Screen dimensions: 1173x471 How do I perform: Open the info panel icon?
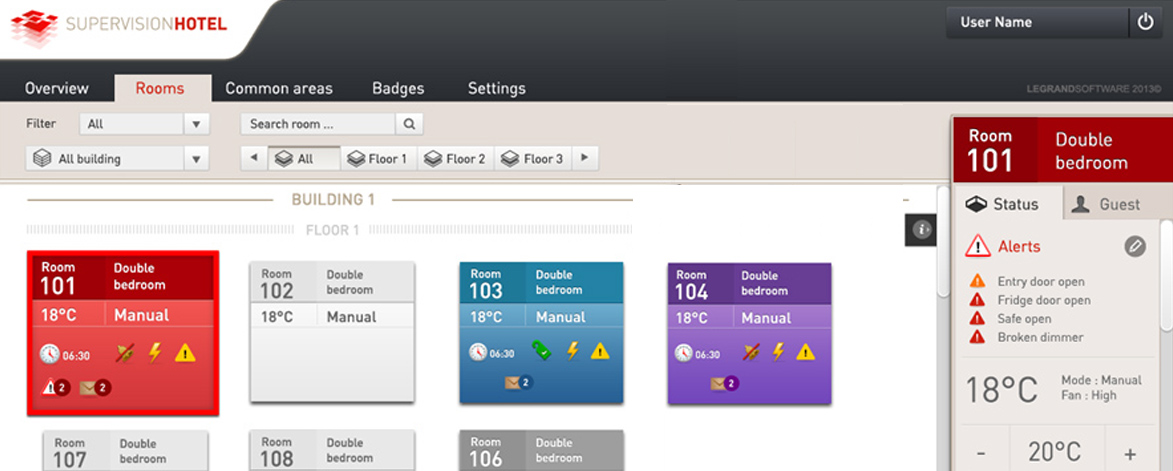pyautogui.click(x=921, y=230)
